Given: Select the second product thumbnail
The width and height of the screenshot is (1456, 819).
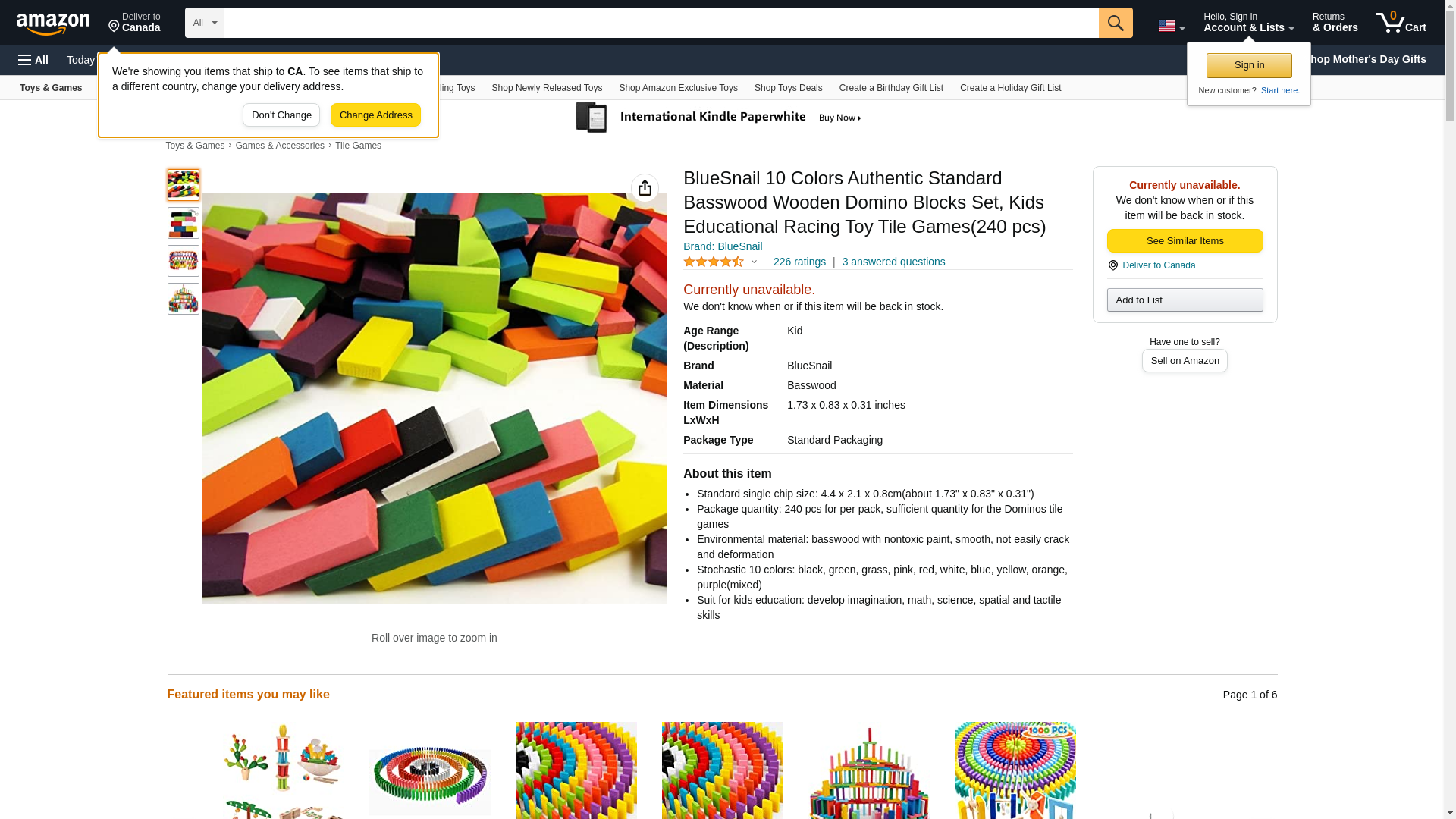Looking at the screenshot, I should click(x=184, y=223).
